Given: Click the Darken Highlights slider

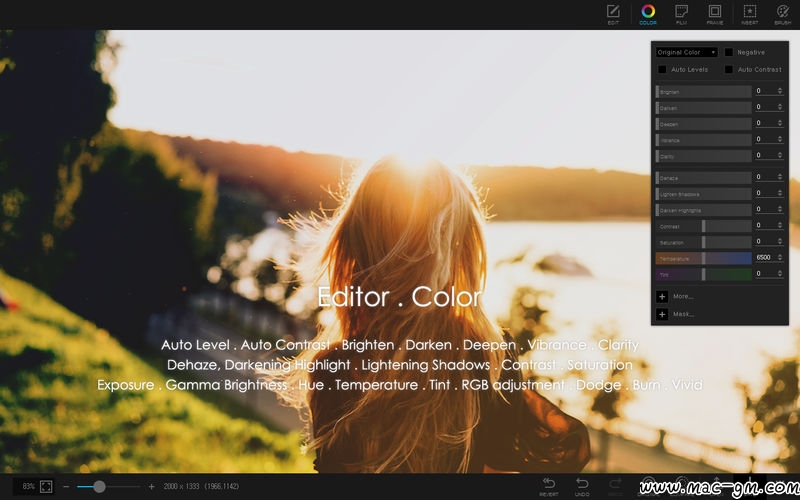Looking at the screenshot, I should [x=703, y=210].
